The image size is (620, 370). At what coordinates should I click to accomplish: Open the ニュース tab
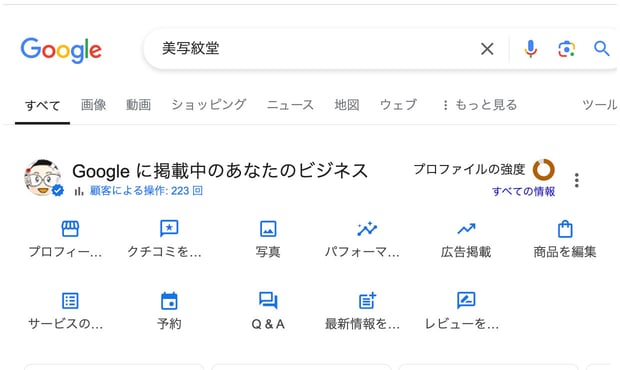pyautogui.click(x=290, y=105)
